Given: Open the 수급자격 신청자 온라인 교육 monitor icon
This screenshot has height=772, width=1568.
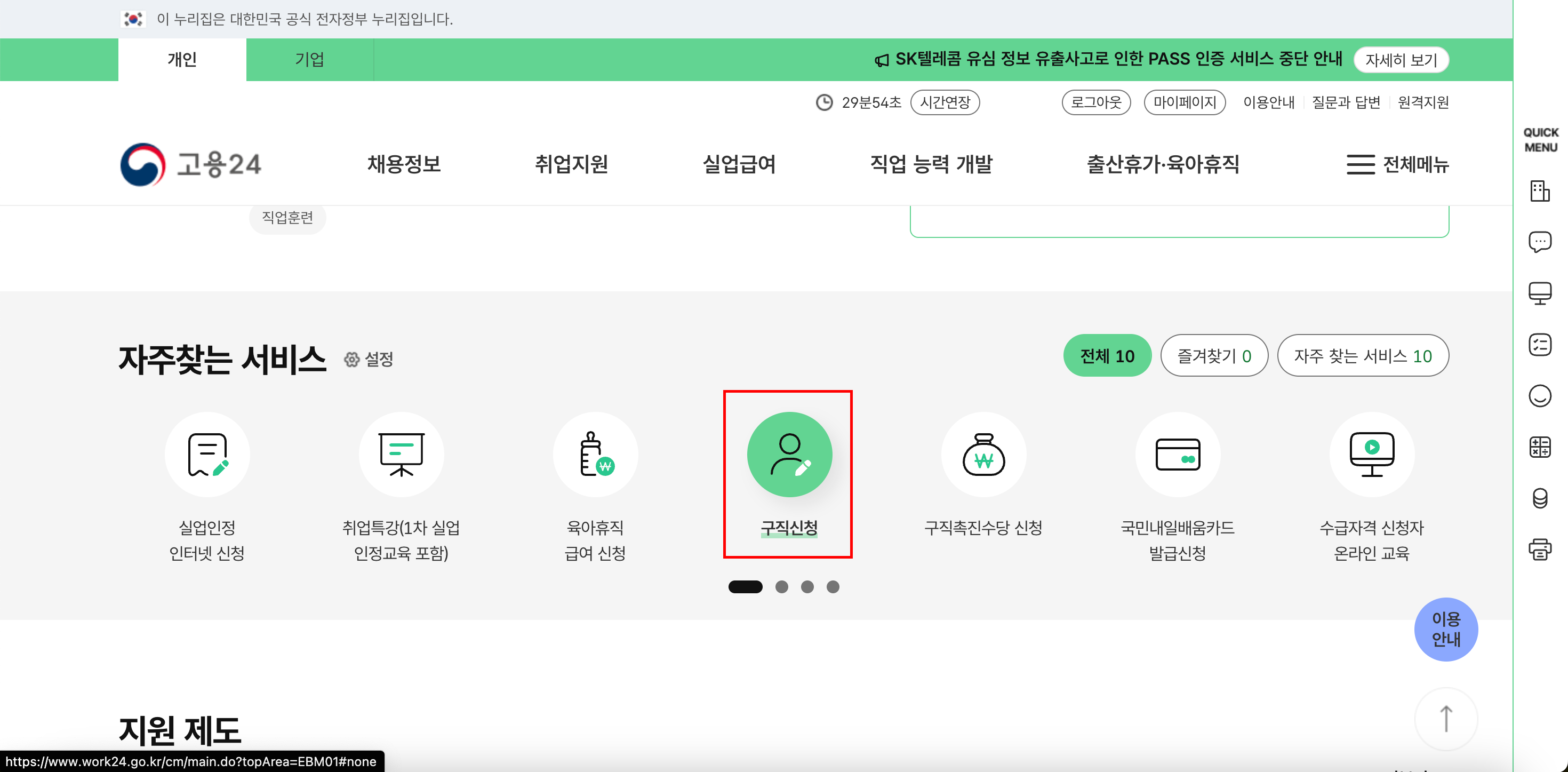Looking at the screenshot, I should point(1372,454).
